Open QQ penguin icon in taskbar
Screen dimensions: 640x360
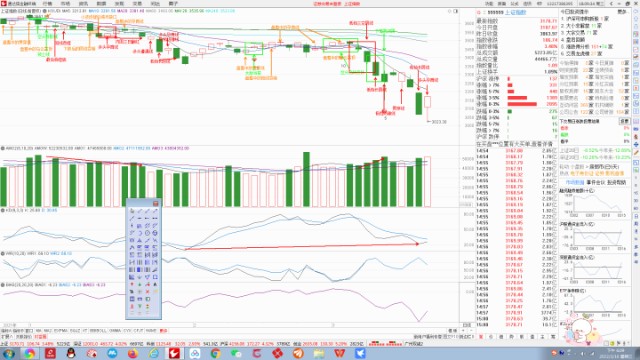point(71,353)
